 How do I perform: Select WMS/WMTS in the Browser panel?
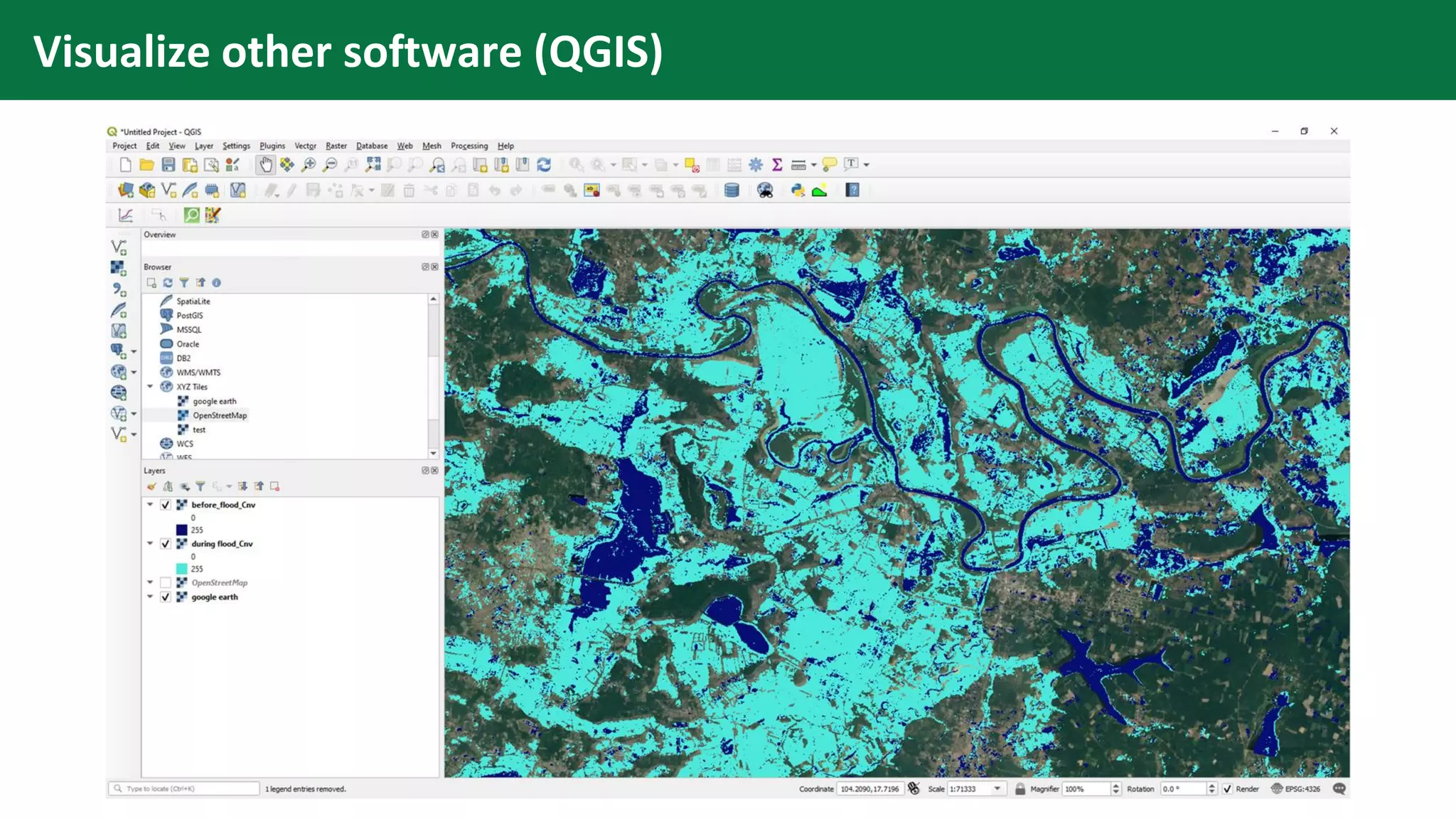tap(198, 373)
